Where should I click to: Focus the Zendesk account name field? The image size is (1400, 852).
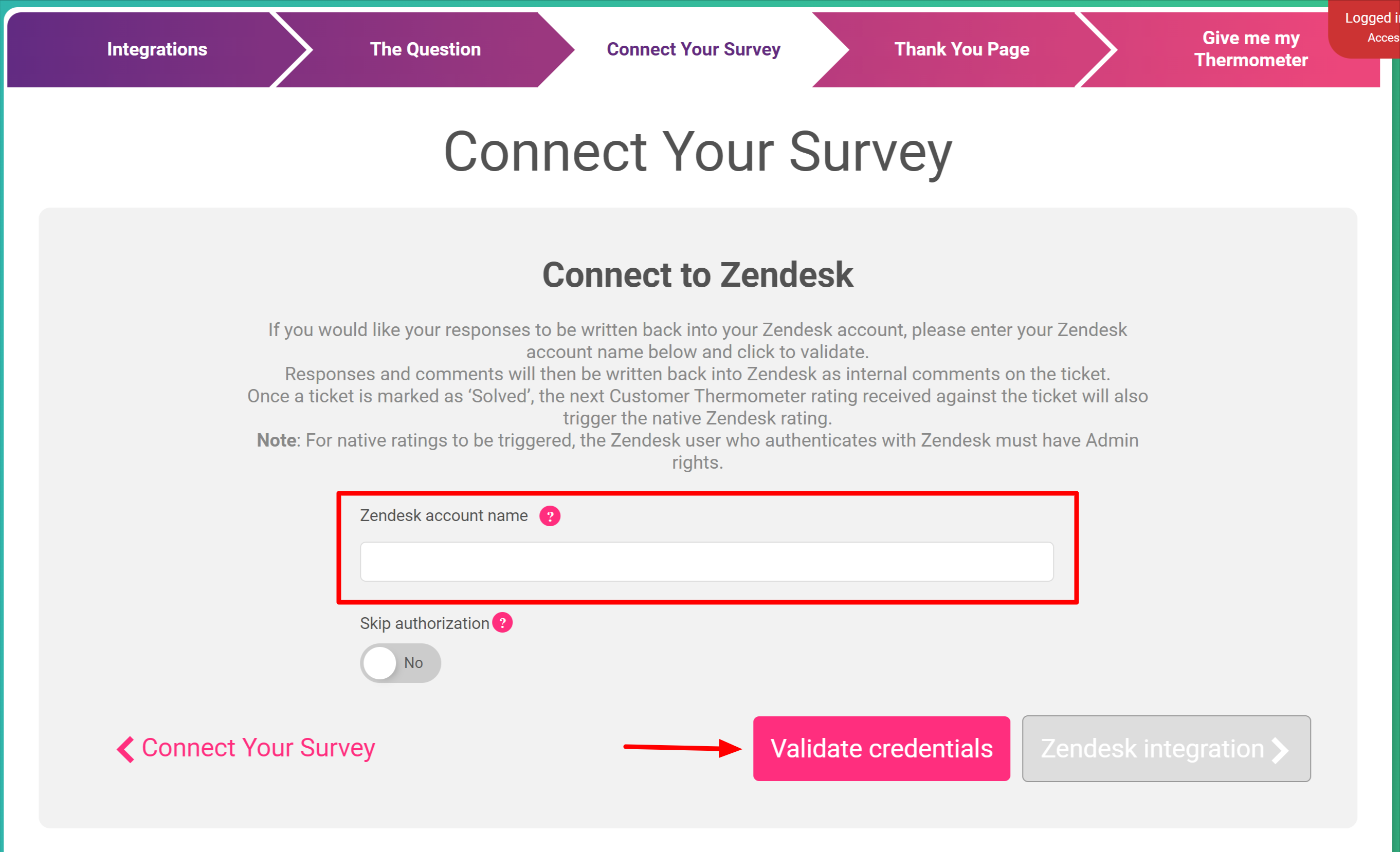coord(706,561)
